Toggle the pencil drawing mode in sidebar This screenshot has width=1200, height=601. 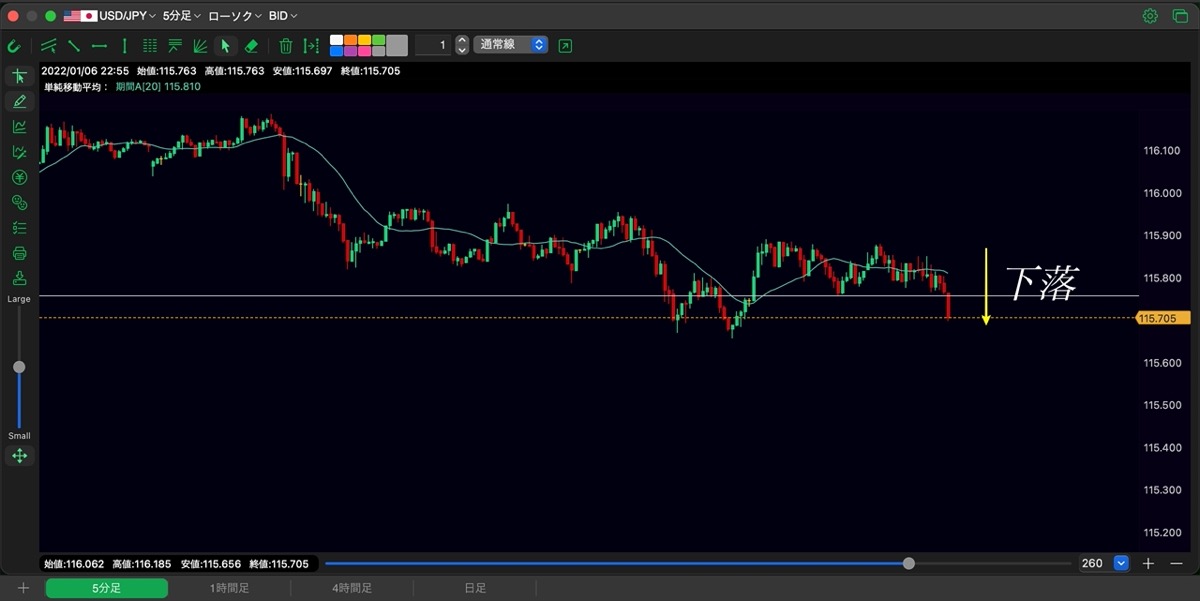[19, 101]
